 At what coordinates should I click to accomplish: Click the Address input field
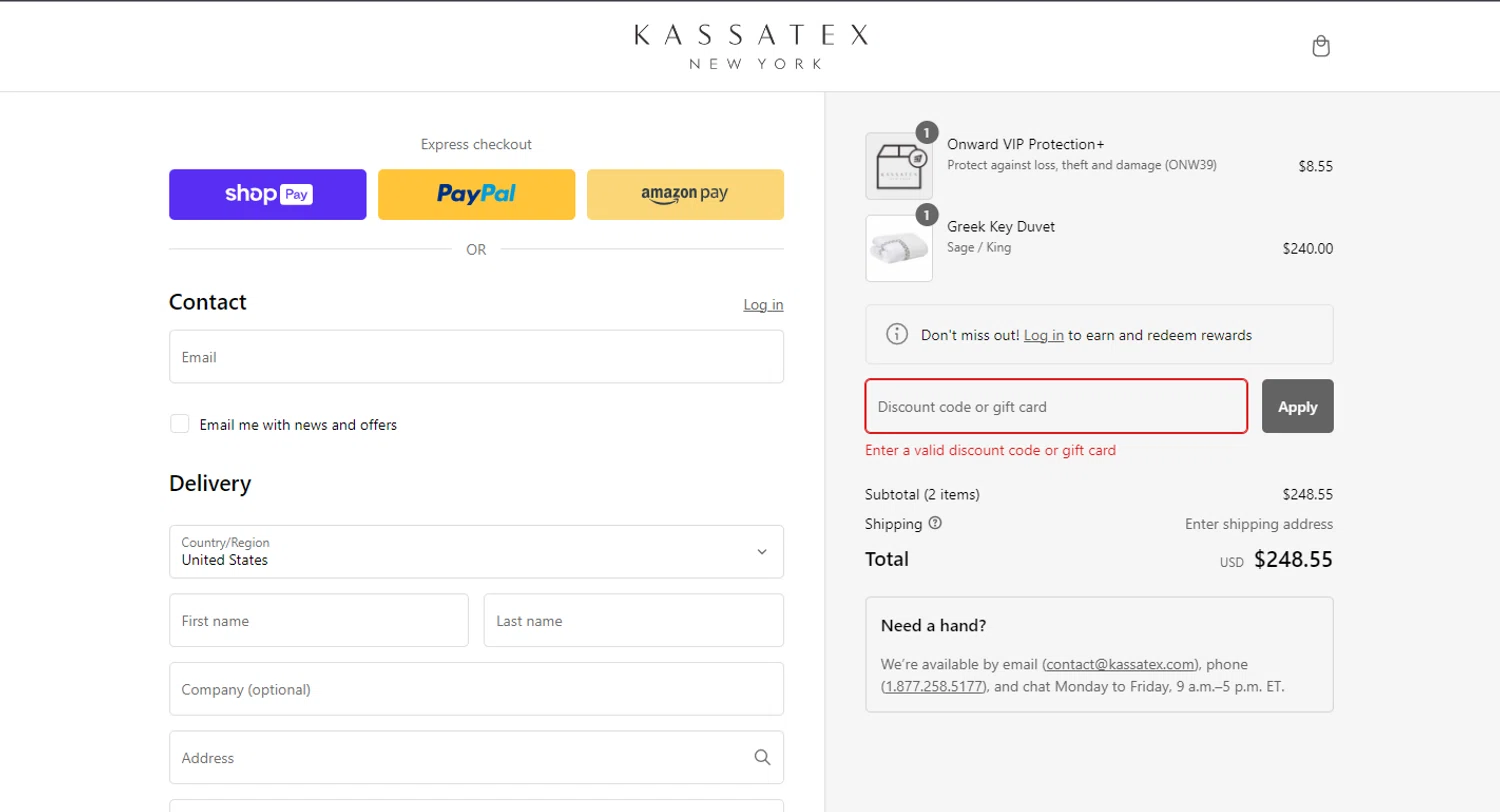476,757
